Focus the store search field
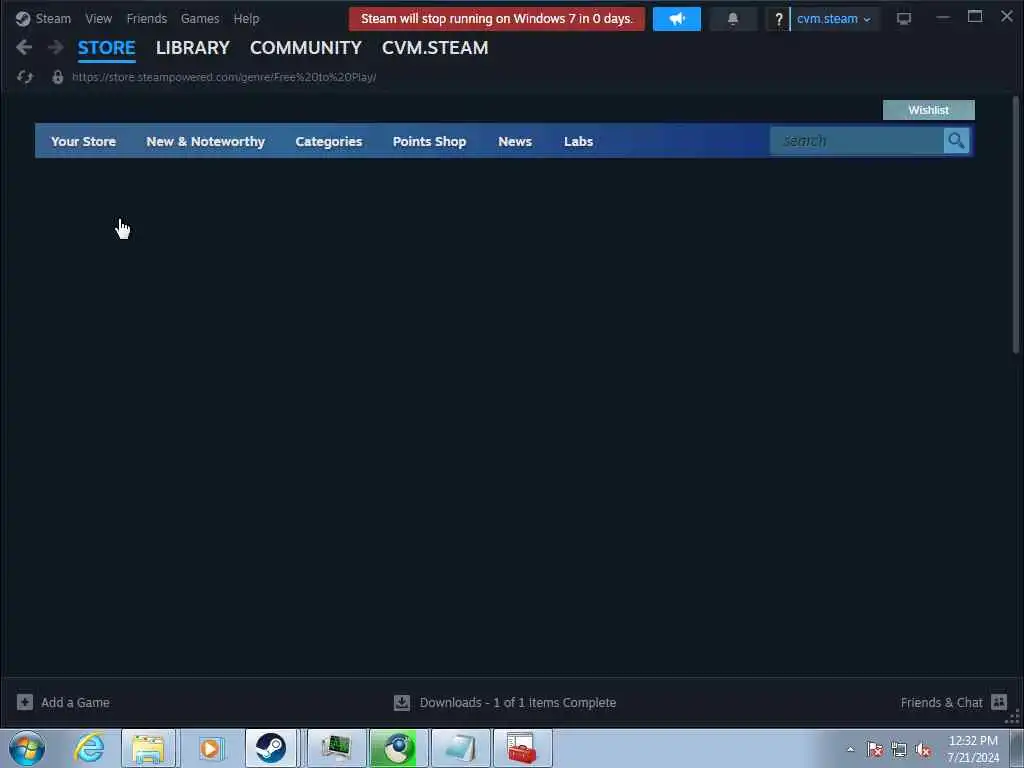This screenshot has width=1024, height=768. pos(856,140)
